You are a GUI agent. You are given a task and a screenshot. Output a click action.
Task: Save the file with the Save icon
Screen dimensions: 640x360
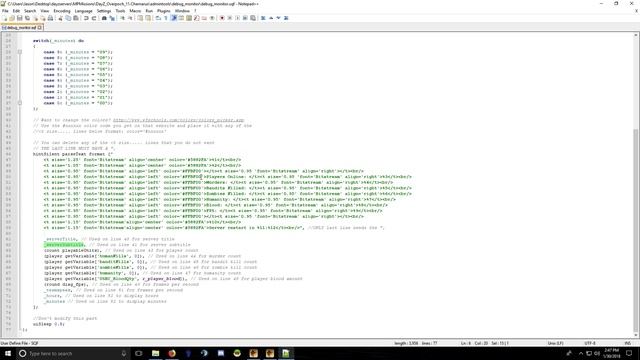click(20, 18)
